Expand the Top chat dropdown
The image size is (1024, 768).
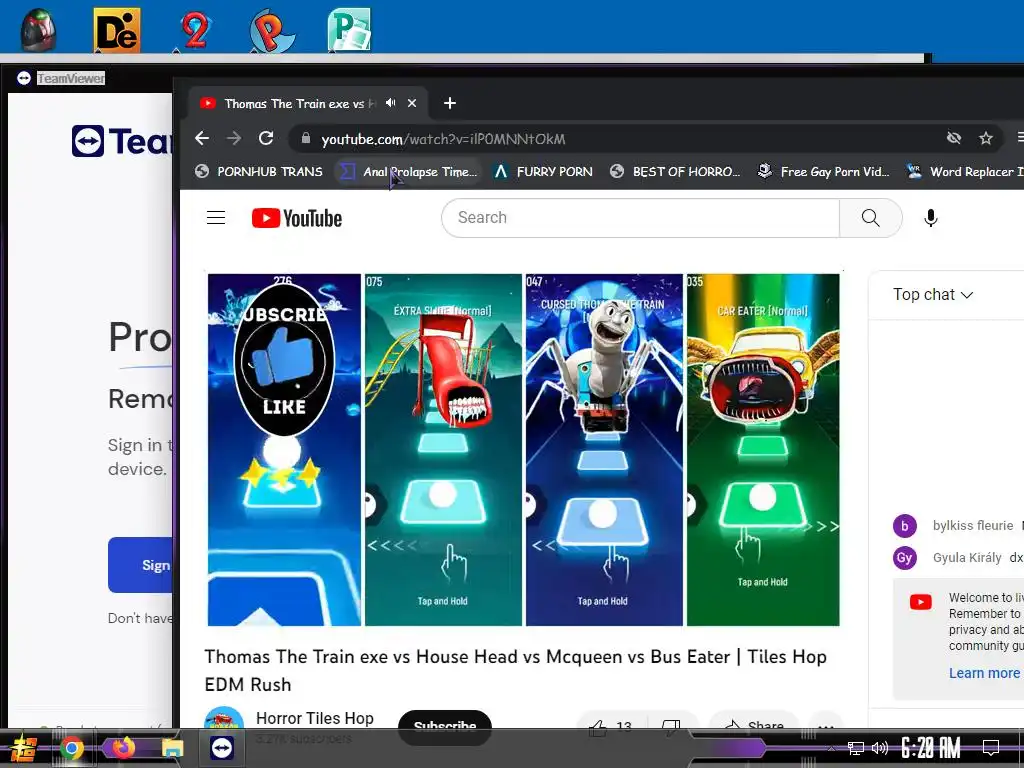click(933, 295)
